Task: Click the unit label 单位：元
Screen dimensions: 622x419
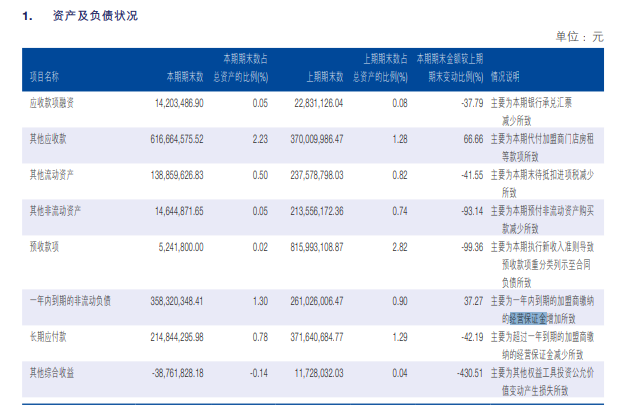Action: (x=579, y=37)
